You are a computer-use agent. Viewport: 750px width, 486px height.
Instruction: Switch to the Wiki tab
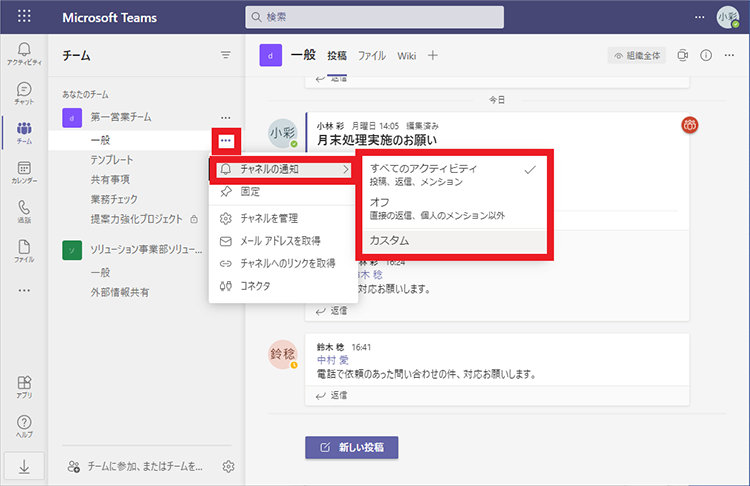click(x=407, y=56)
